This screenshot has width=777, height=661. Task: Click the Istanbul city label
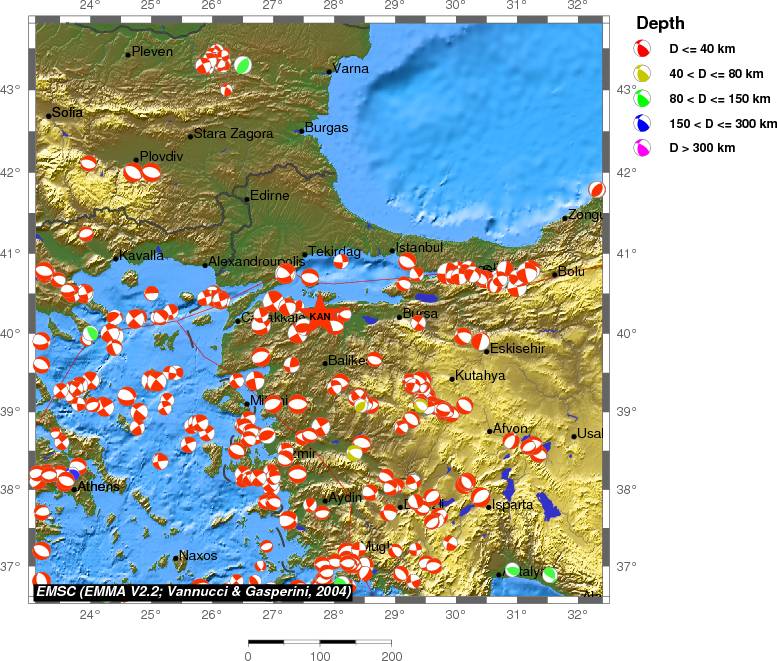[x=420, y=247]
